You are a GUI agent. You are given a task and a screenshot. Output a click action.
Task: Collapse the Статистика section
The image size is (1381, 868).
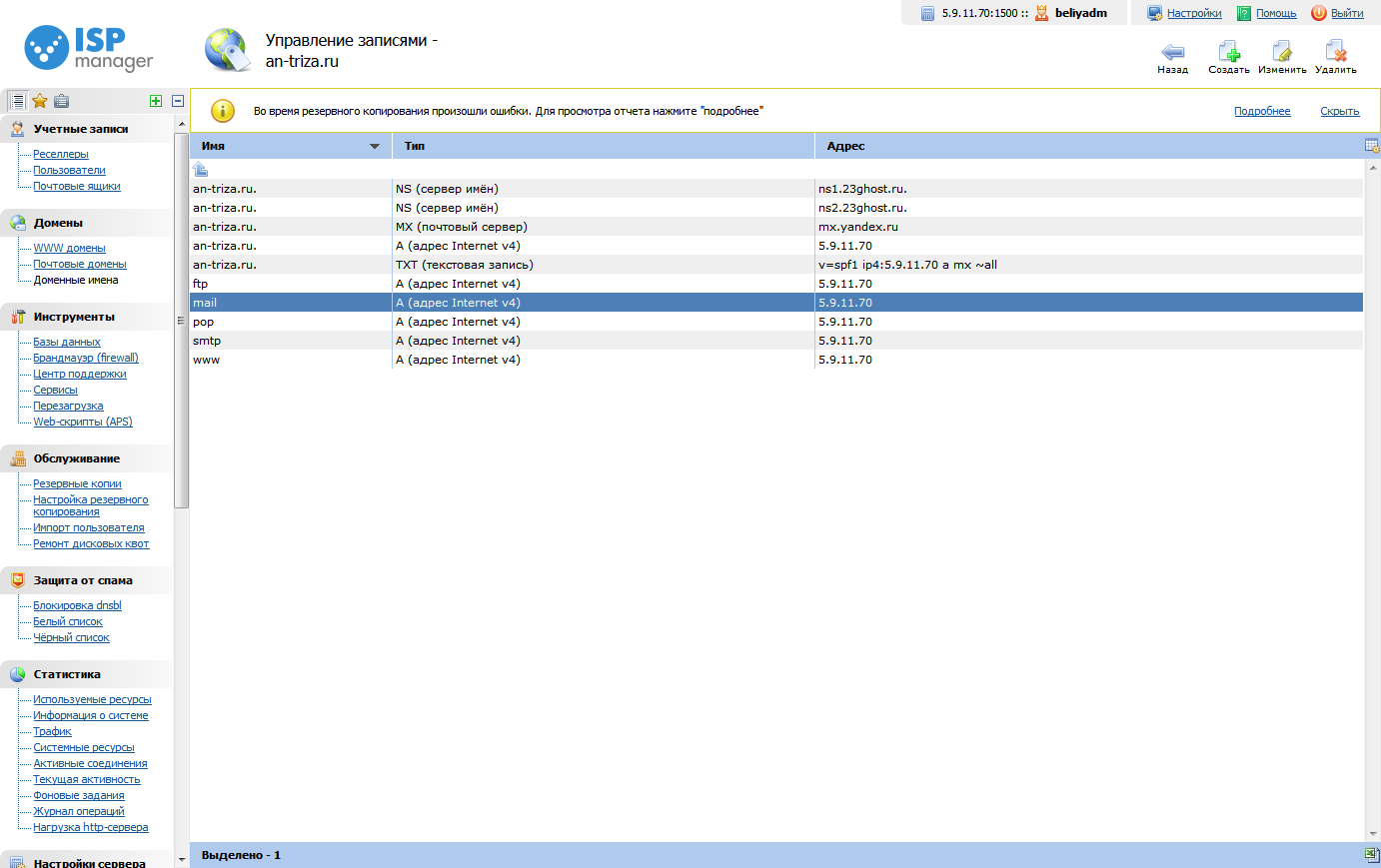[x=86, y=674]
